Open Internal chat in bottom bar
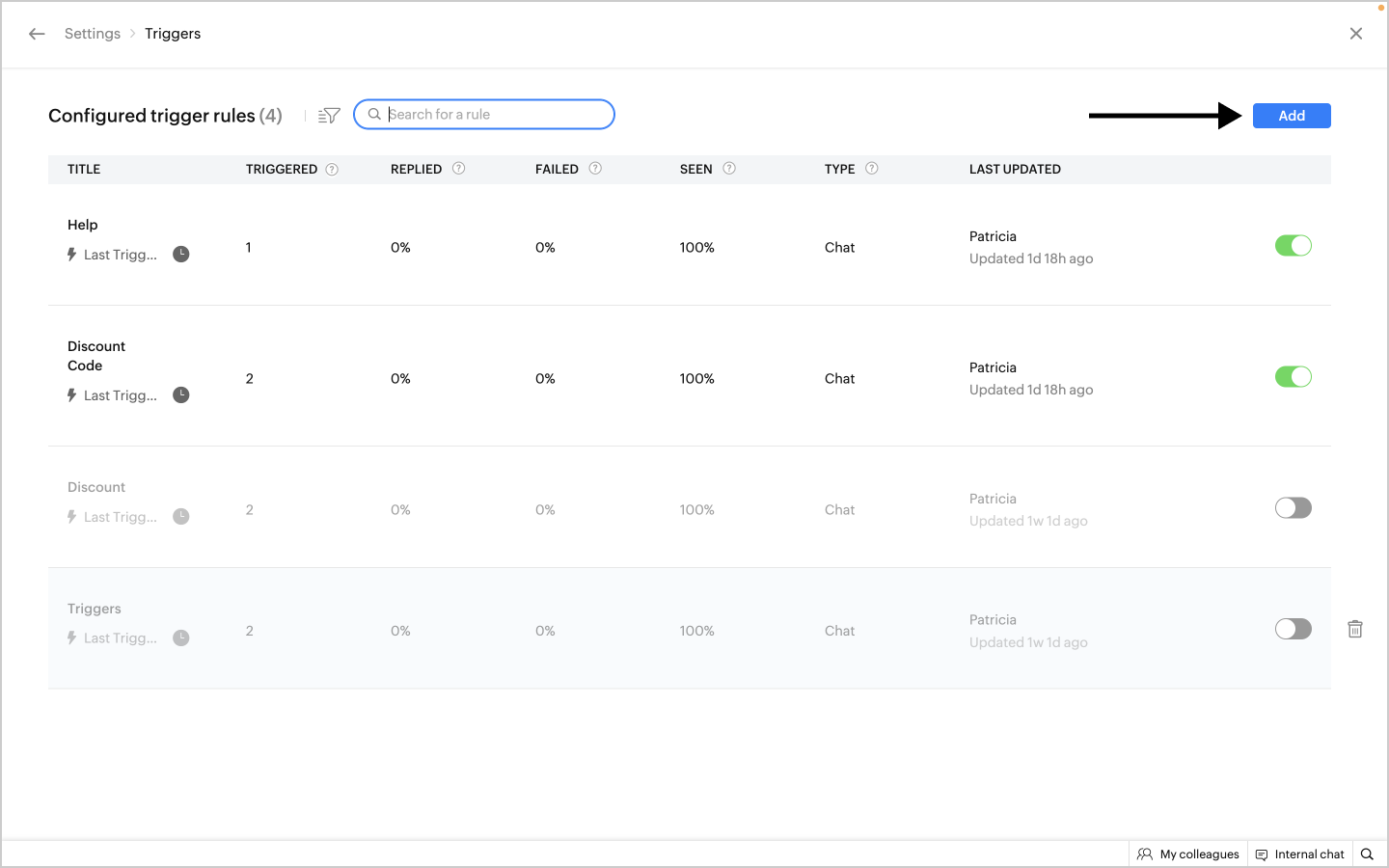The width and height of the screenshot is (1389, 868). click(x=1300, y=854)
